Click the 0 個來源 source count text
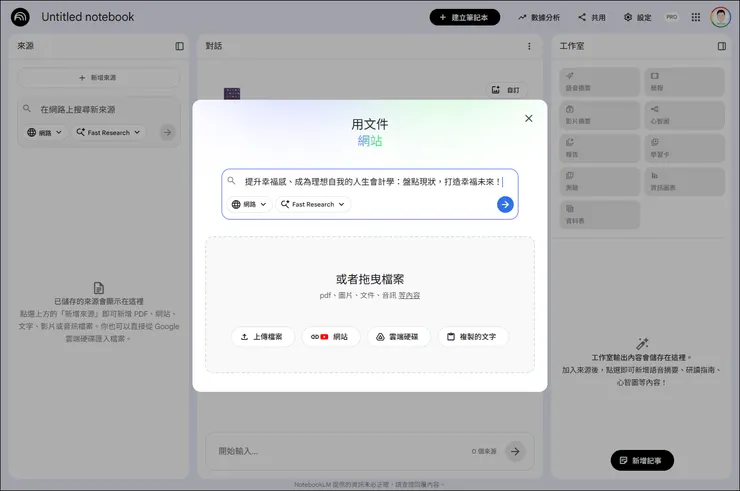 pyautogui.click(x=484, y=451)
